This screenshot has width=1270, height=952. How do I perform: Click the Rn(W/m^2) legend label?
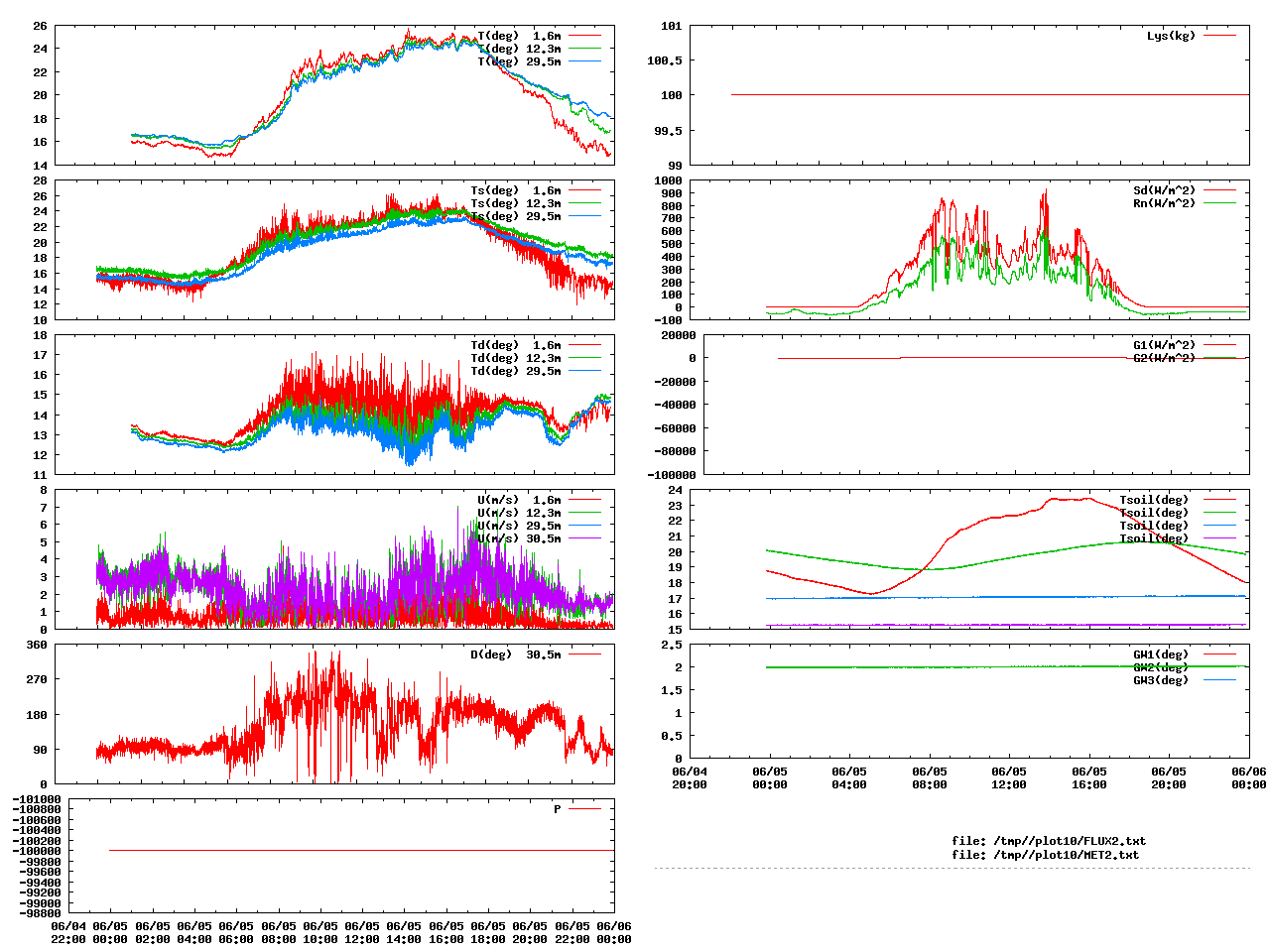[1165, 203]
